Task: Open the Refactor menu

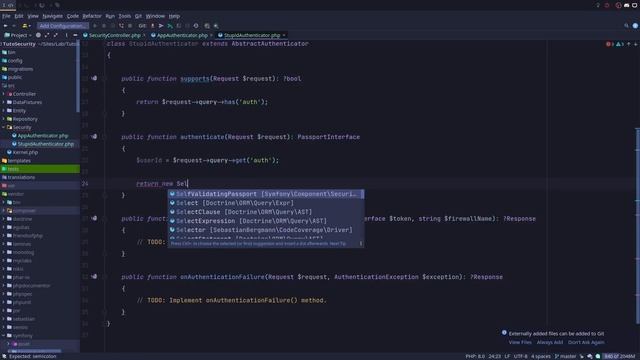Action: [92, 16]
